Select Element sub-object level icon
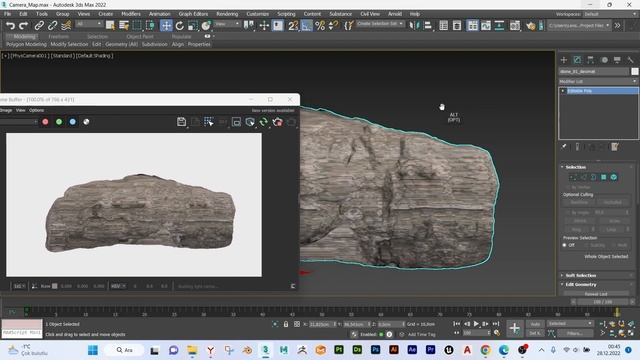 [x=614, y=177]
